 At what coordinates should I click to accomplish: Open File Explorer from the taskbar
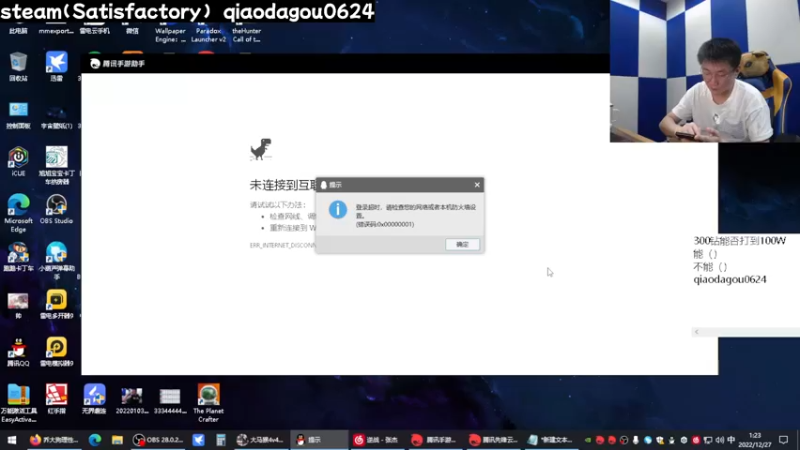(x=117, y=440)
